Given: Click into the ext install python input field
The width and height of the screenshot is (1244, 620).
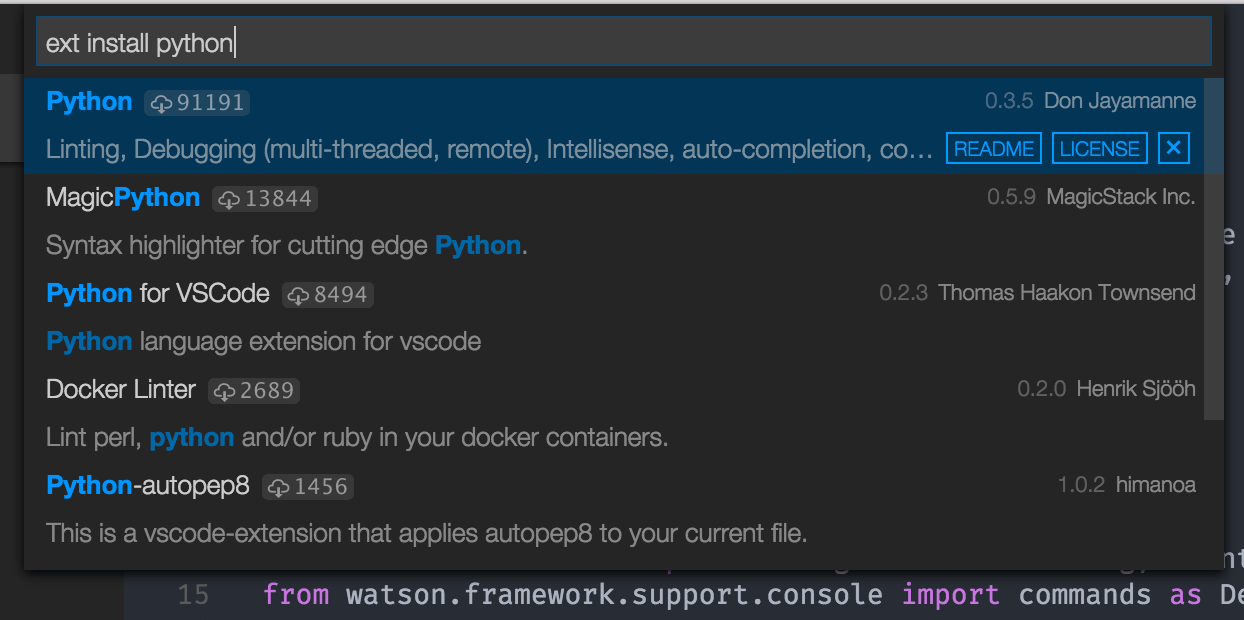Looking at the screenshot, I should click(622, 42).
